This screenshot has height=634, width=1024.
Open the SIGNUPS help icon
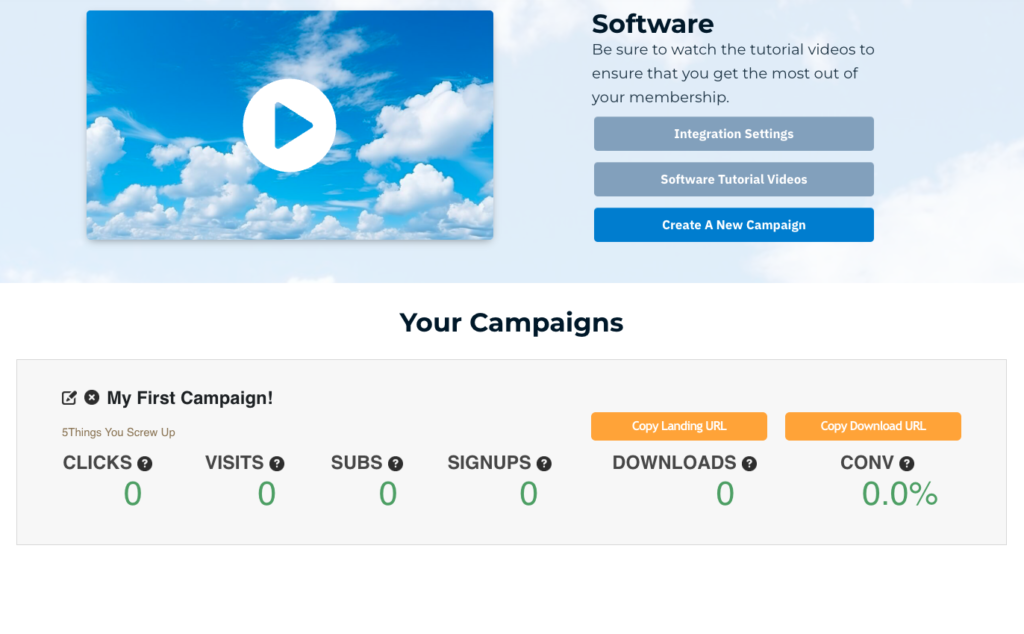[x=544, y=464]
